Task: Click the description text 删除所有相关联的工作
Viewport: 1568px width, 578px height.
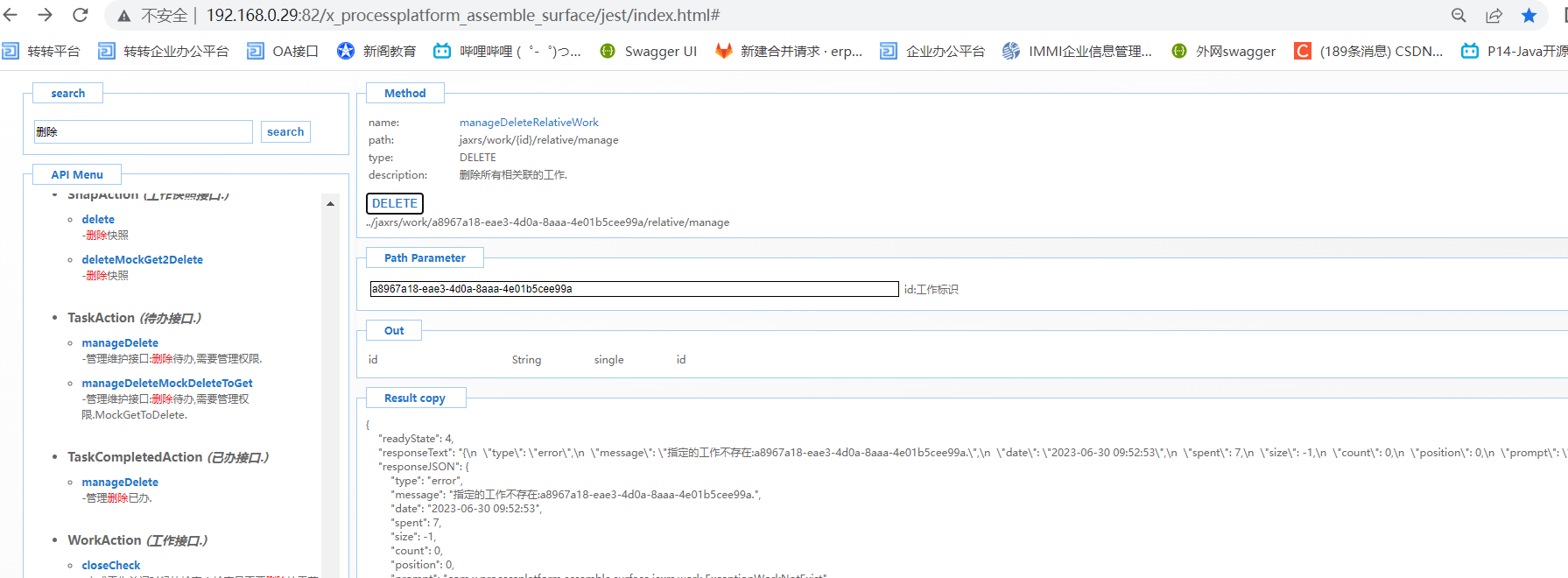Action: [x=513, y=175]
